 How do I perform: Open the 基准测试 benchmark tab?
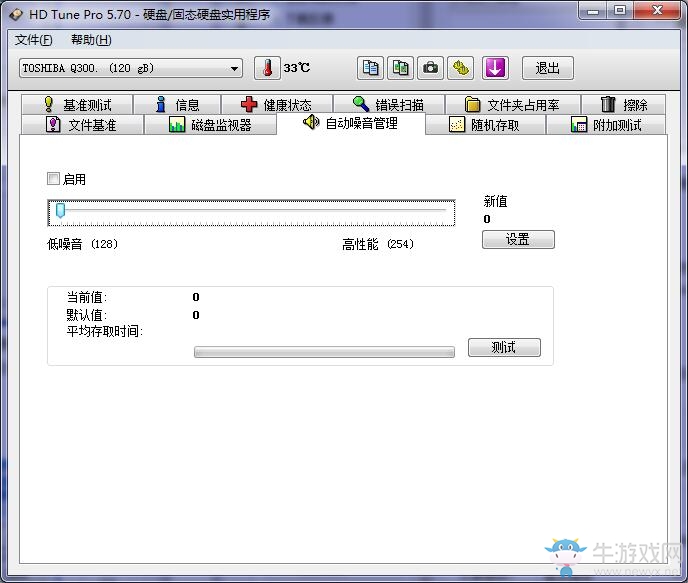(77, 105)
